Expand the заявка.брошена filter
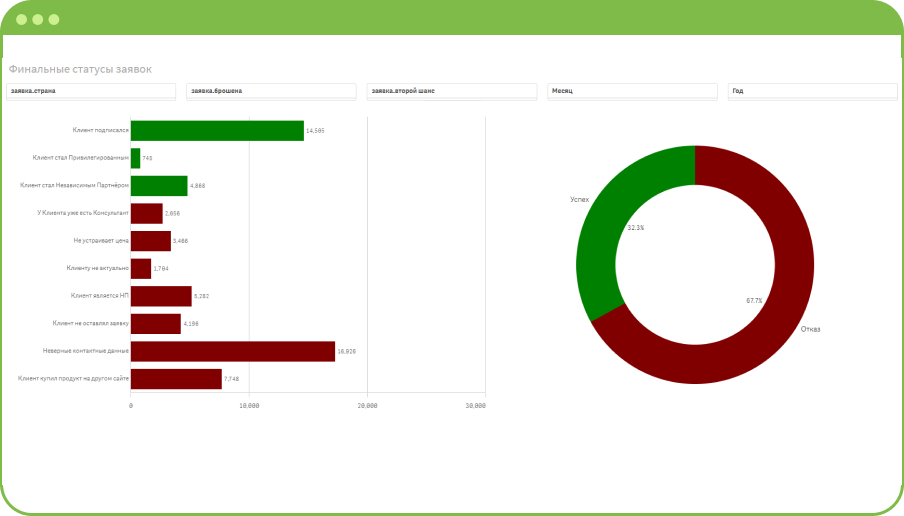The width and height of the screenshot is (904, 516). click(x=271, y=91)
